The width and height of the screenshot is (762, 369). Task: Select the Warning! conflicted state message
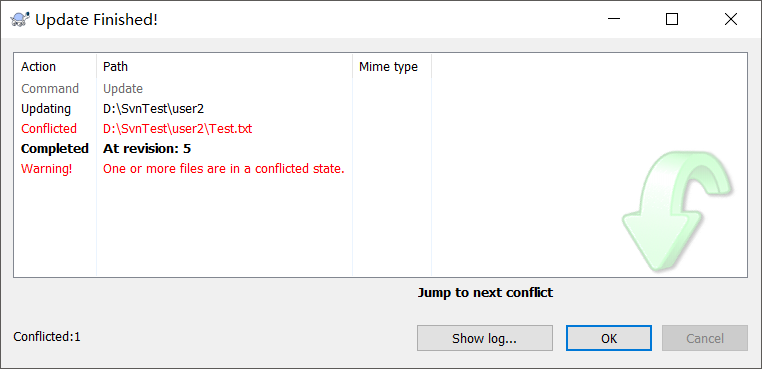point(47,169)
